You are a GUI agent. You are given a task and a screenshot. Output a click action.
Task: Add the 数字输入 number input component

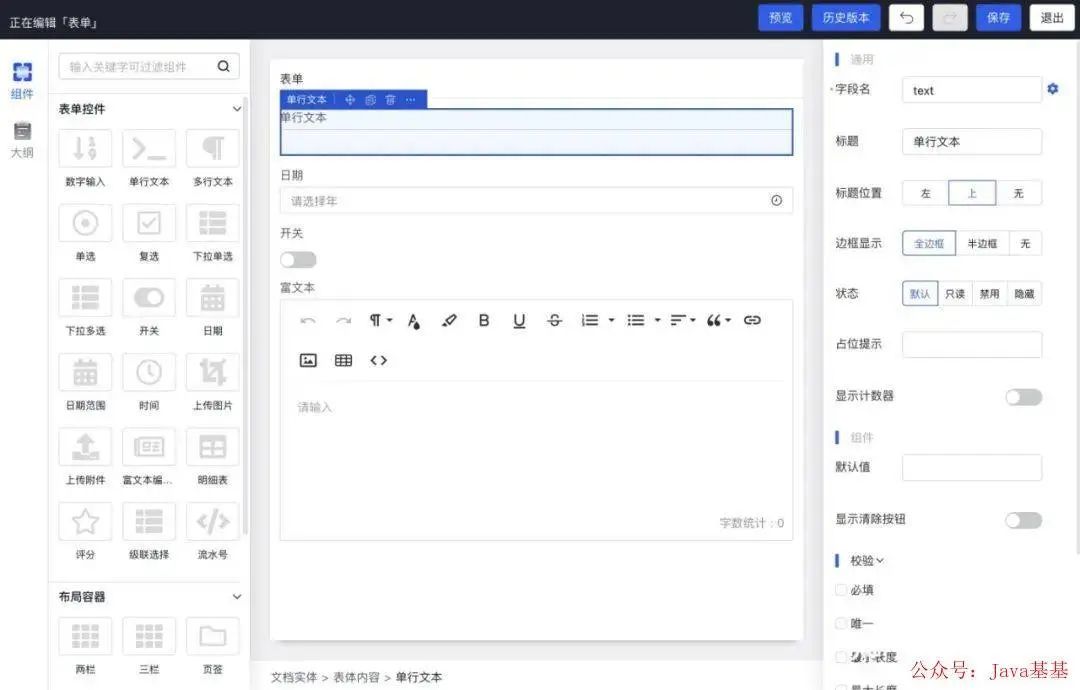[85, 149]
